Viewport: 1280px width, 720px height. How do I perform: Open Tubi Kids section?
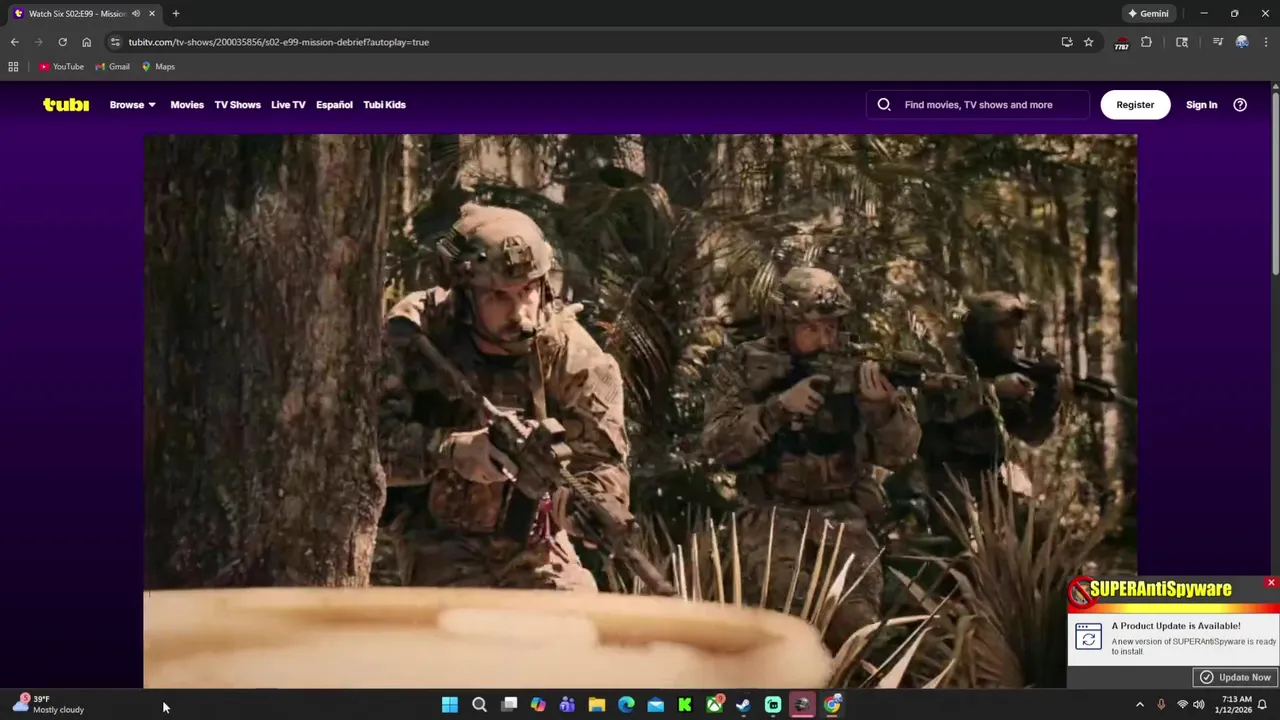(384, 104)
